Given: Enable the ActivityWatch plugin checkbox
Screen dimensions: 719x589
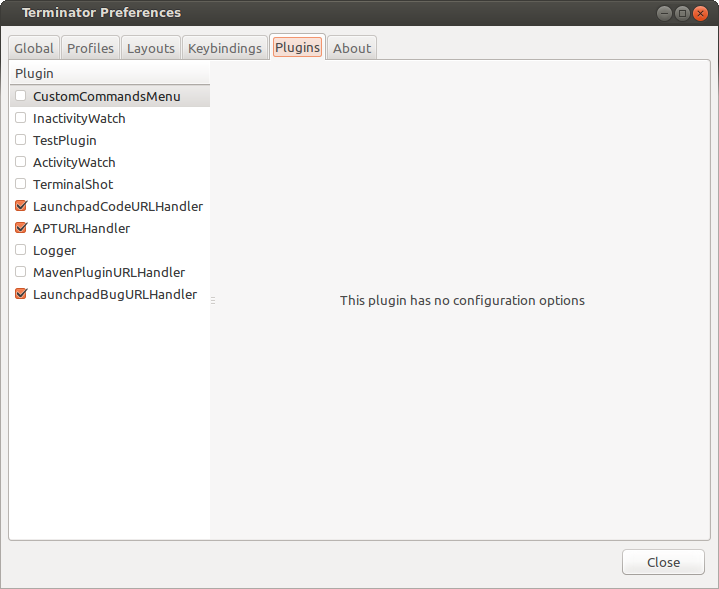Looking at the screenshot, I should pos(21,162).
